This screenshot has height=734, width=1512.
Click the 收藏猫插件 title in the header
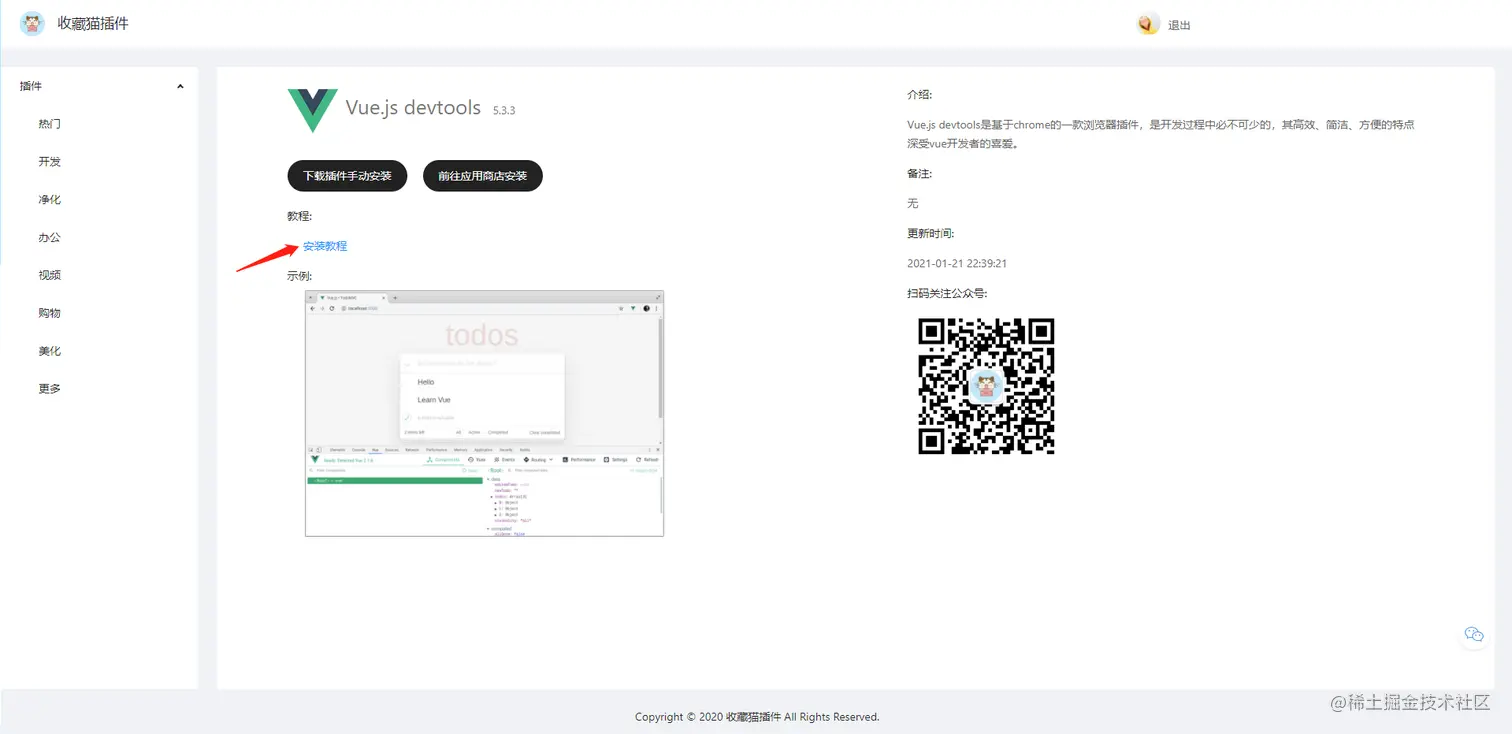tap(93, 23)
